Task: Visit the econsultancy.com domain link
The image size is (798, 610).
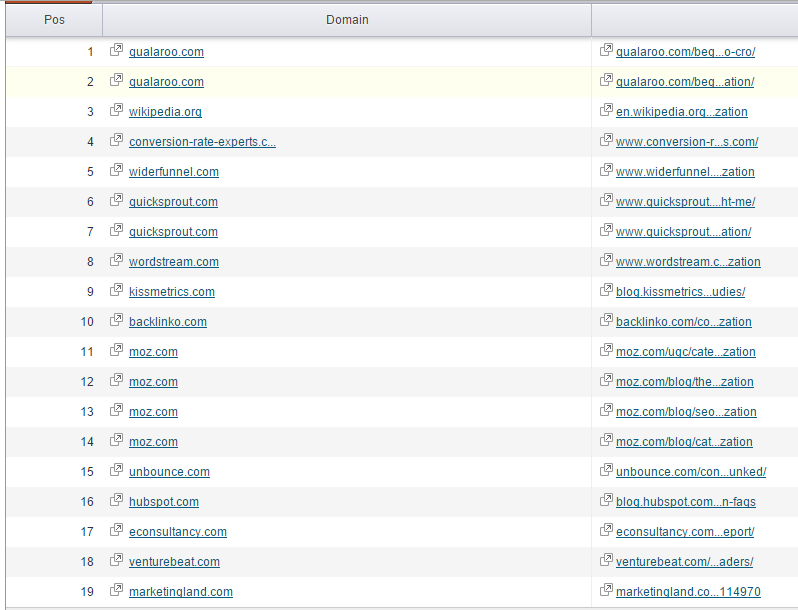Action: [x=178, y=532]
